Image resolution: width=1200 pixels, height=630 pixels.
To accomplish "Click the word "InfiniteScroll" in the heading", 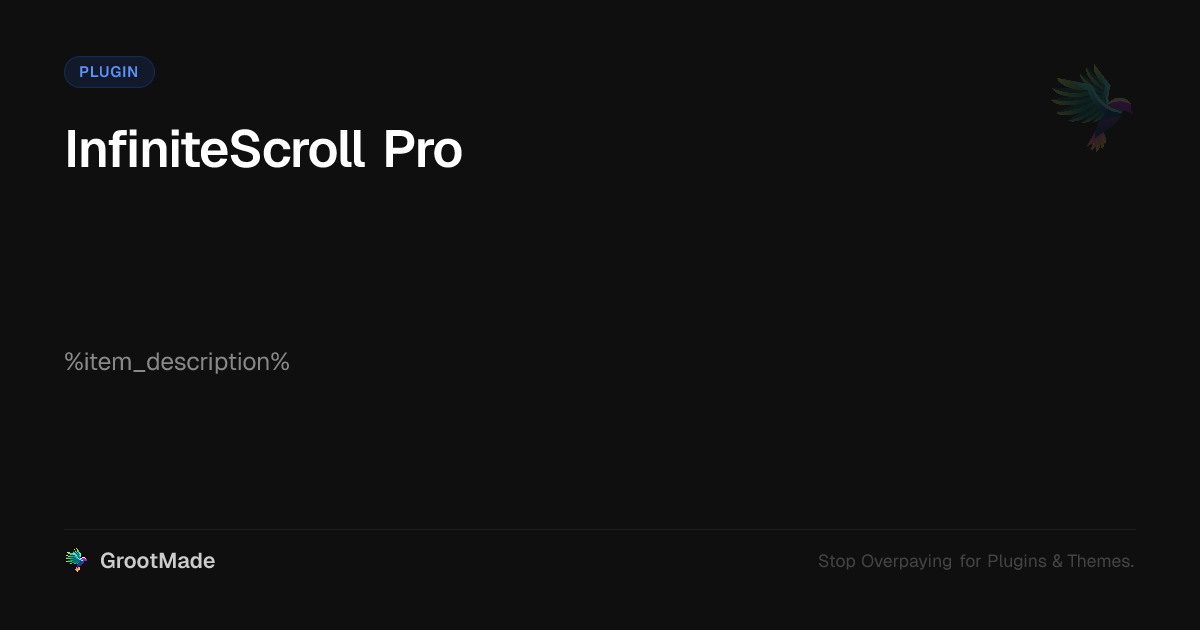I will (x=214, y=150).
